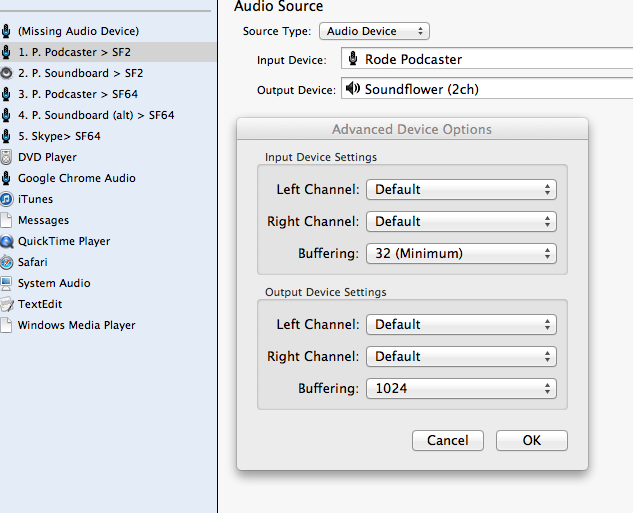633x513 pixels.
Task: Select the DVD Player remote icon
Action: pos(6,157)
